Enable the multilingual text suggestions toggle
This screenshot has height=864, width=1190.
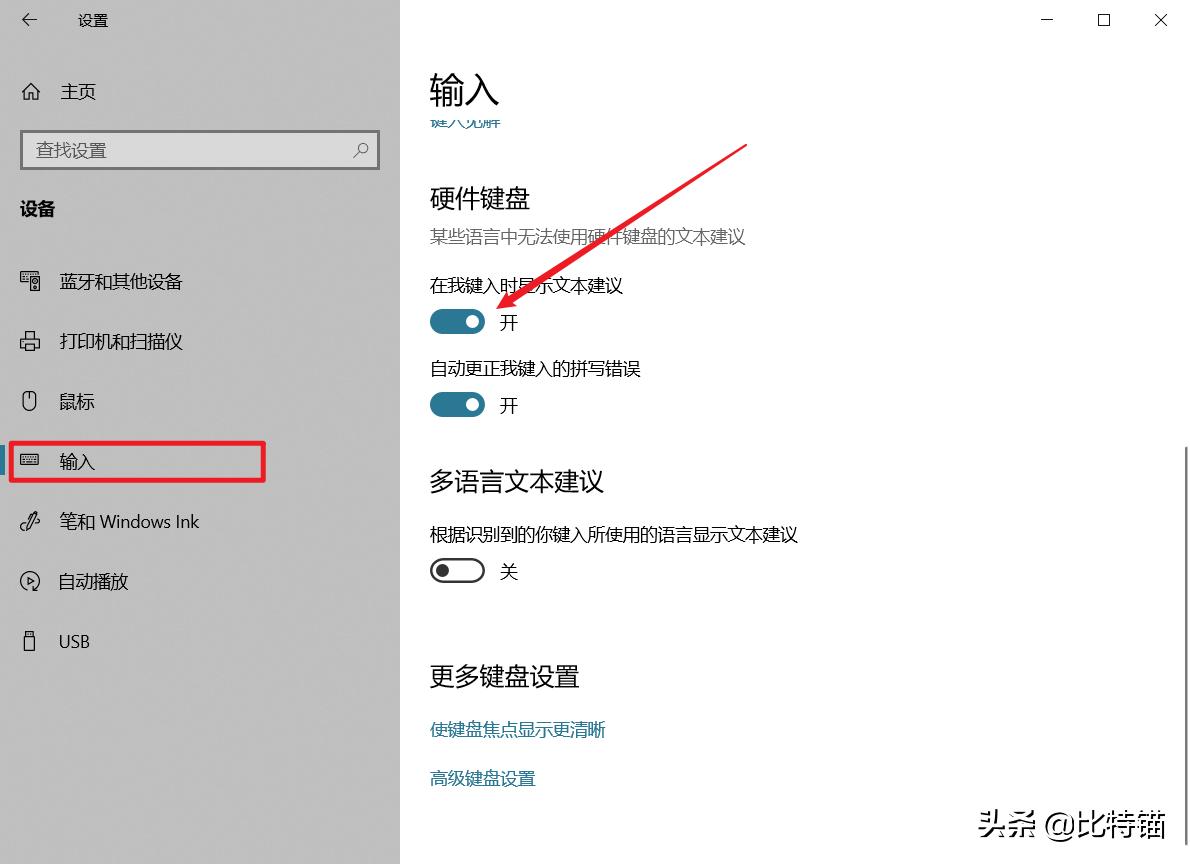(x=457, y=570)
